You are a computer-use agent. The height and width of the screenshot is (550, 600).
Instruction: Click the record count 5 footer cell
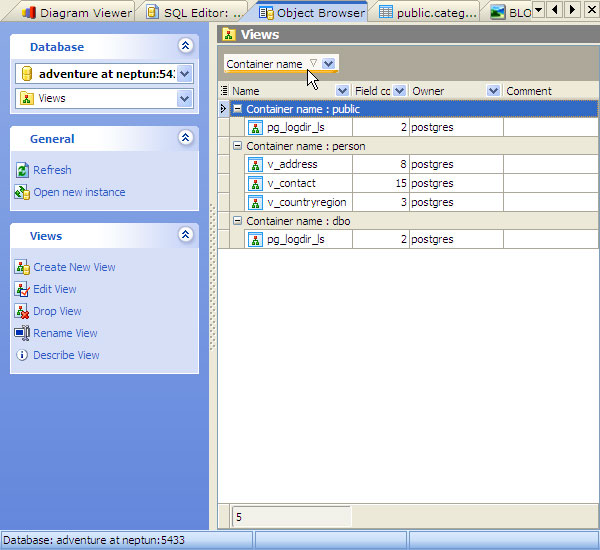(x=291, y=517)
